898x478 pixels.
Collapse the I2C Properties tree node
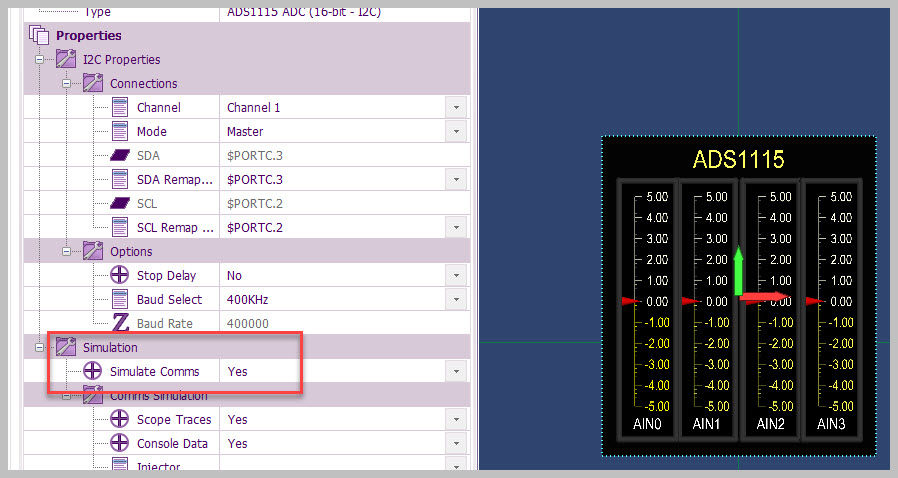pyautogui.click(x=39, y=60)
